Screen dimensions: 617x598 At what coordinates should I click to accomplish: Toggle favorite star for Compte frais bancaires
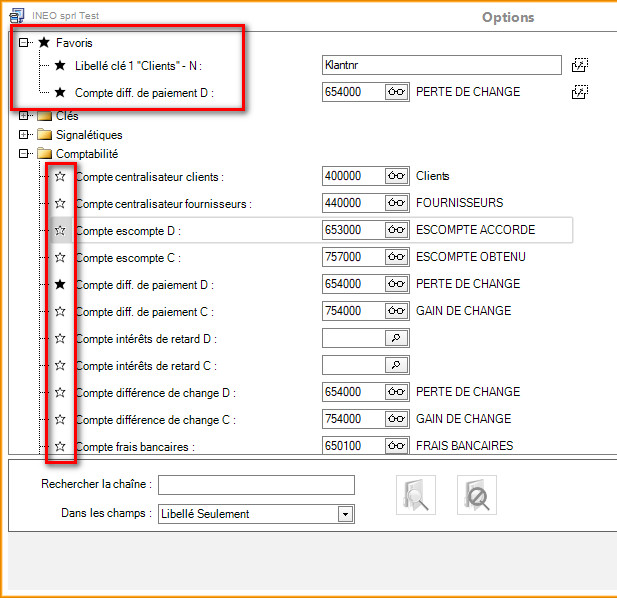60,447
